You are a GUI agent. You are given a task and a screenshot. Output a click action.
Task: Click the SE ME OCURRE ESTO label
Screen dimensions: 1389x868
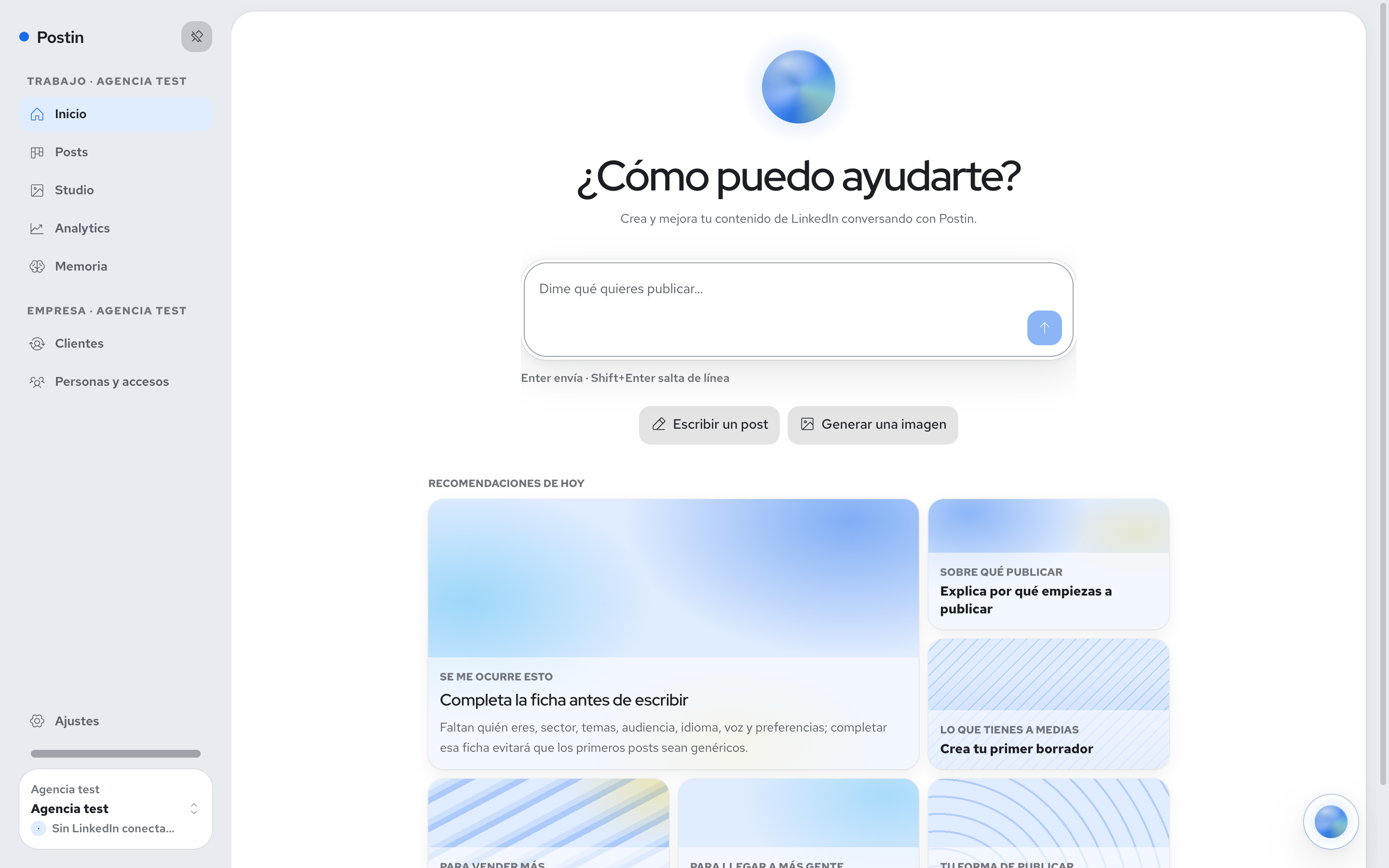(496, 677)
